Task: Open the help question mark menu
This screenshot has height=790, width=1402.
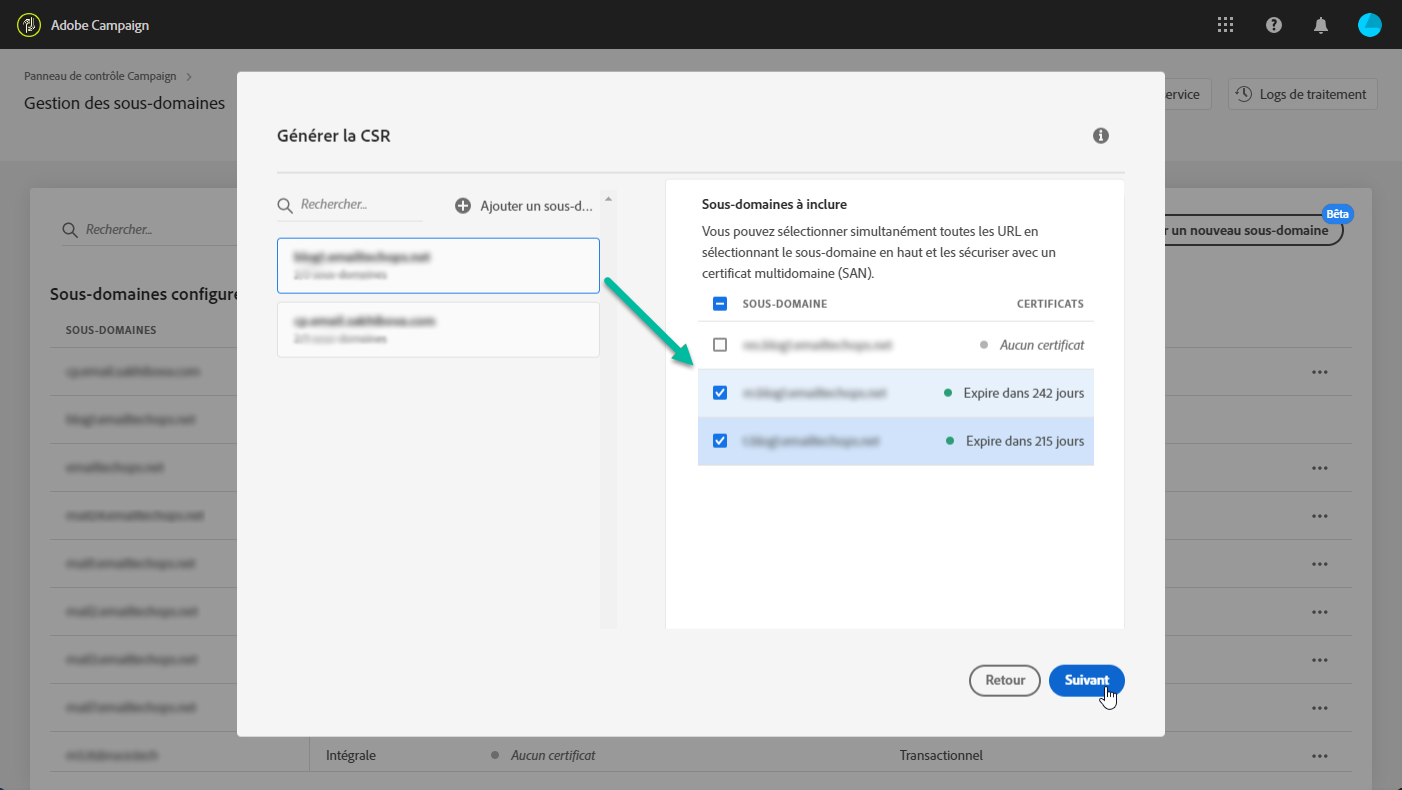Action: (1274, 25)
